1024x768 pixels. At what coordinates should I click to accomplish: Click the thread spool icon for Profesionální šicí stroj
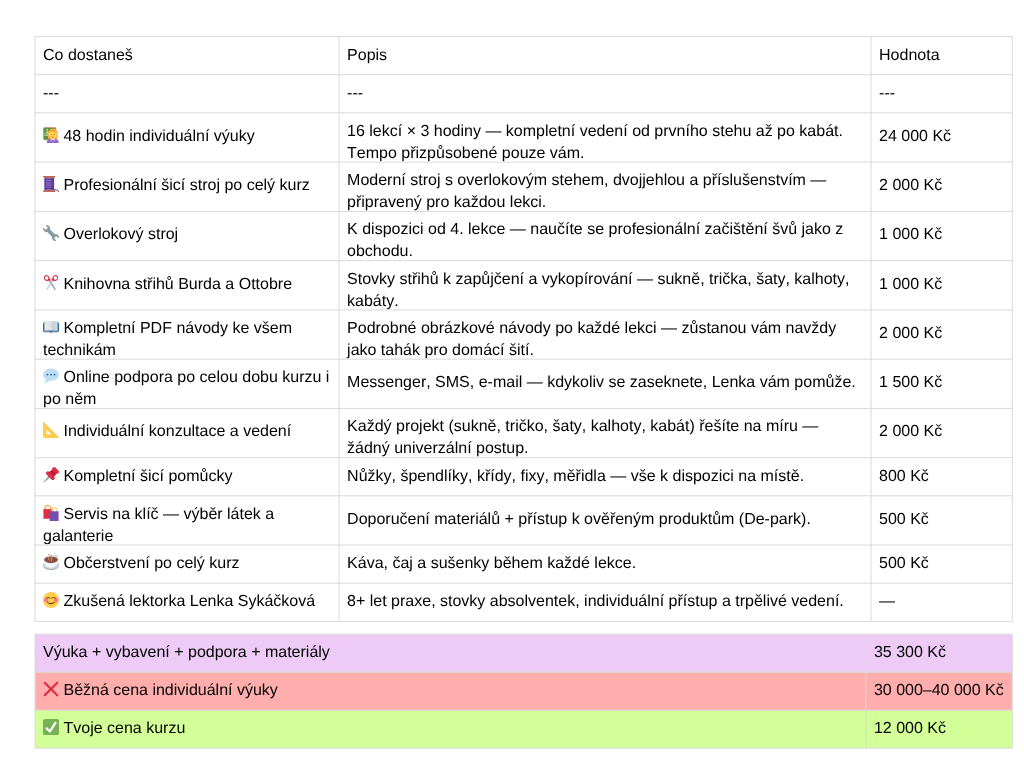coord(51,185)
